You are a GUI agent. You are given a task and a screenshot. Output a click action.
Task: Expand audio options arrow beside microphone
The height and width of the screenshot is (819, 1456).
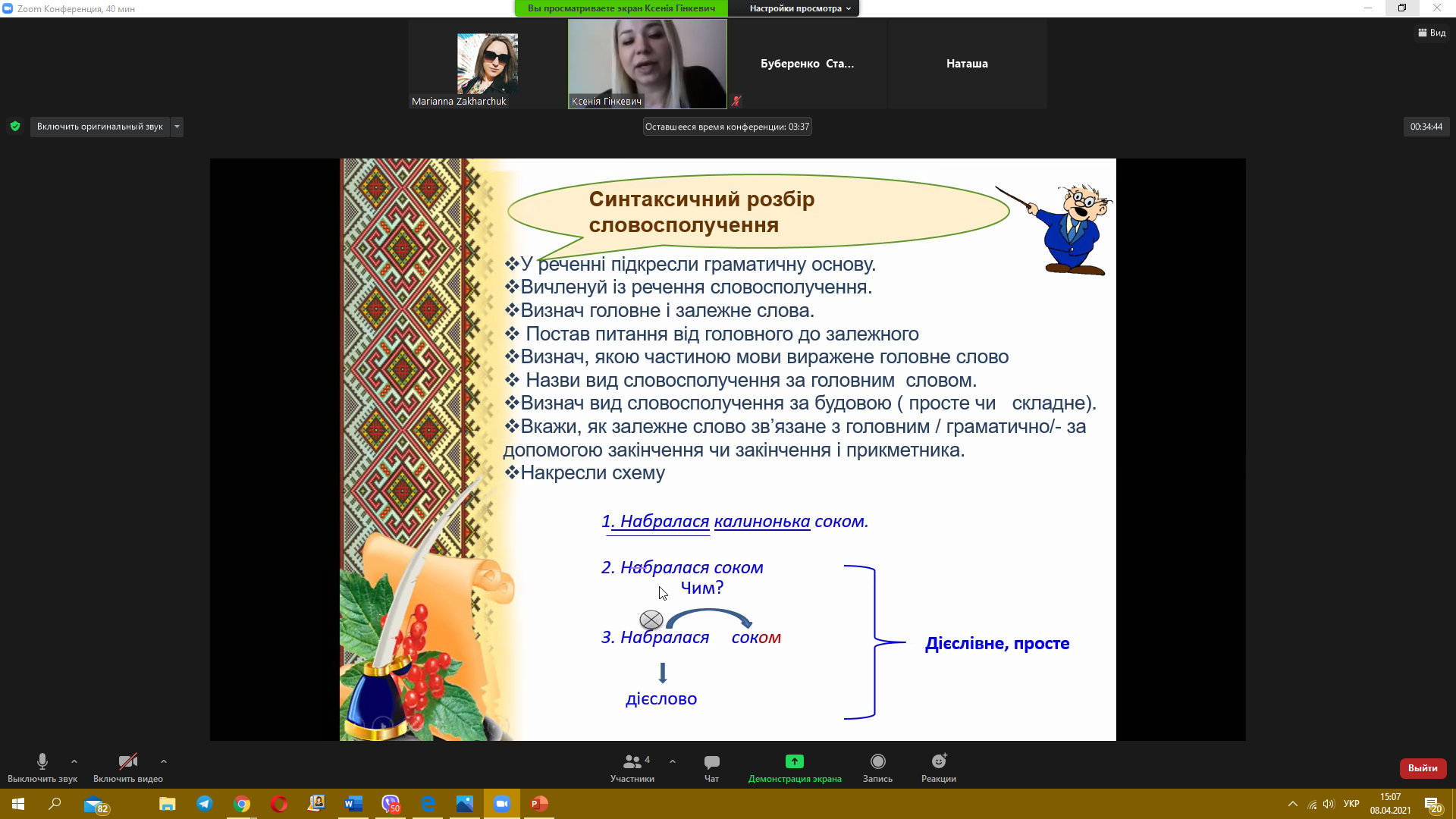(74, 761)
